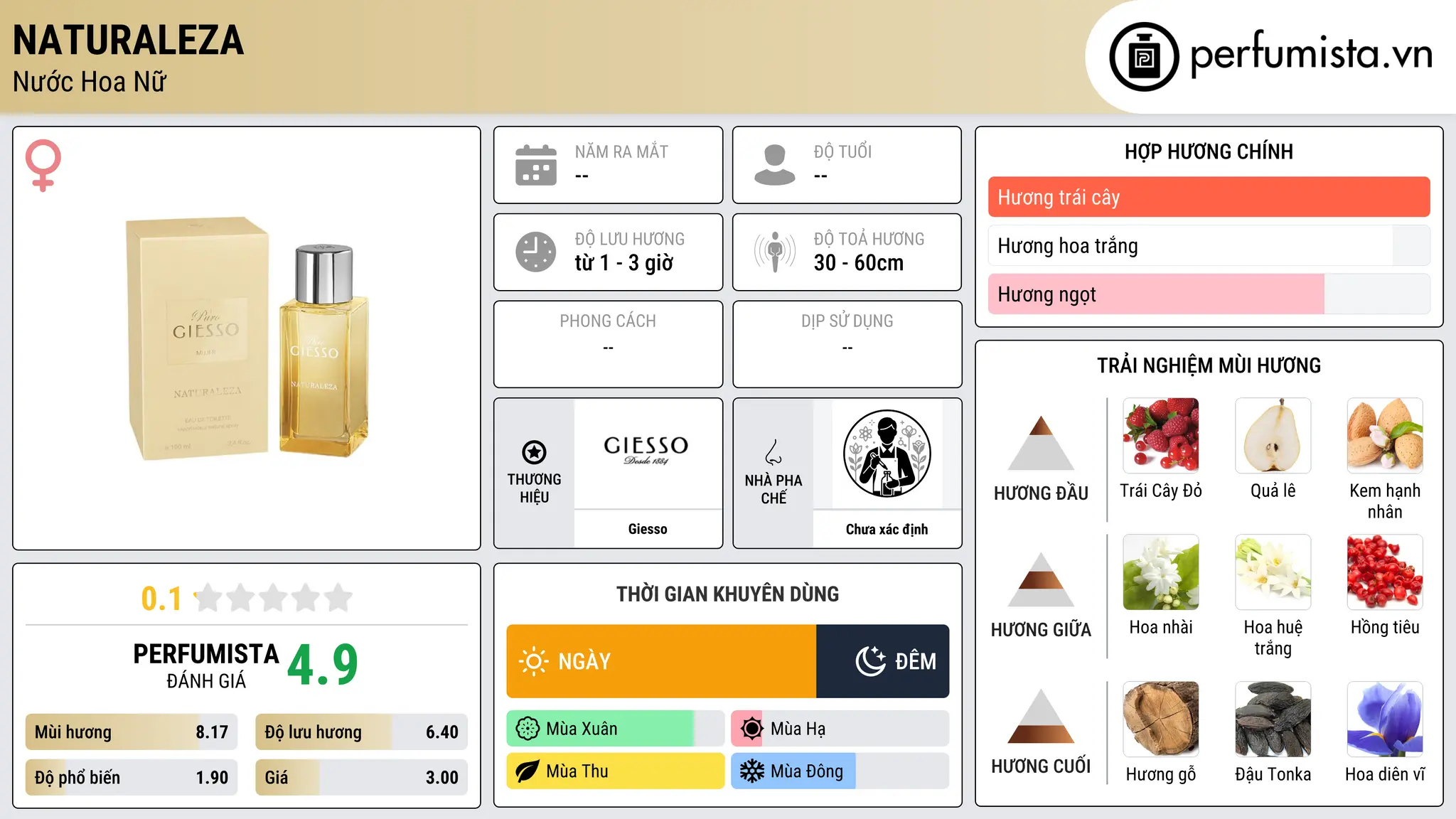Click the nose icon above Nhà pha chế
The image size is (1456, 819).
[x=773, y=452]
